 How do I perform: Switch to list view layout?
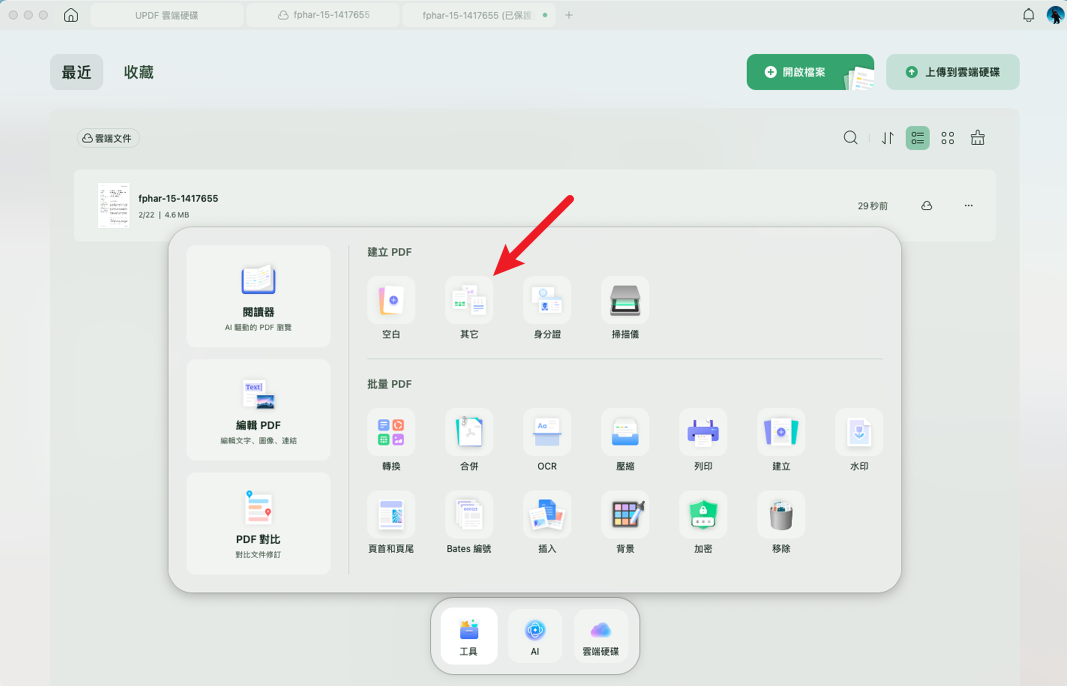point(917,138)
